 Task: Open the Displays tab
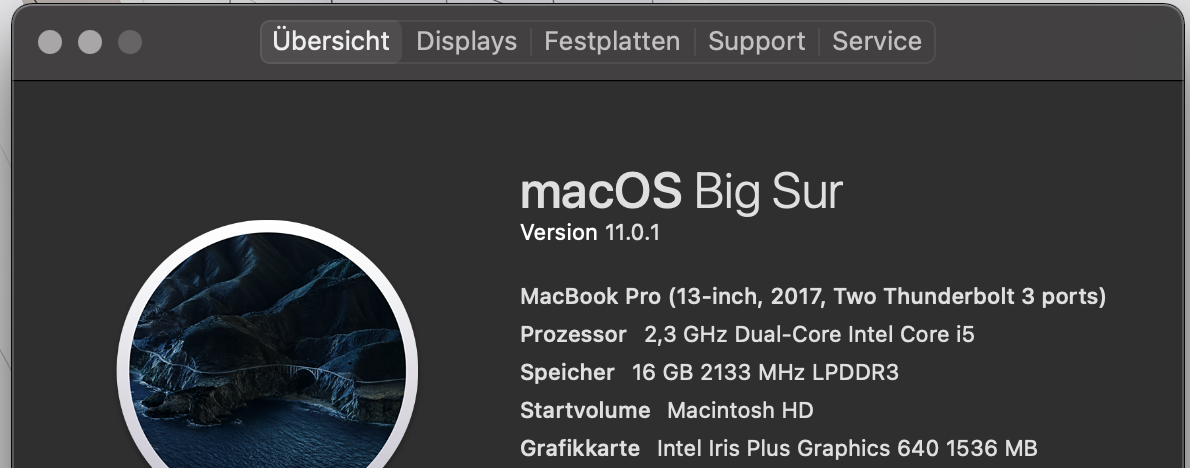[466, 42]
